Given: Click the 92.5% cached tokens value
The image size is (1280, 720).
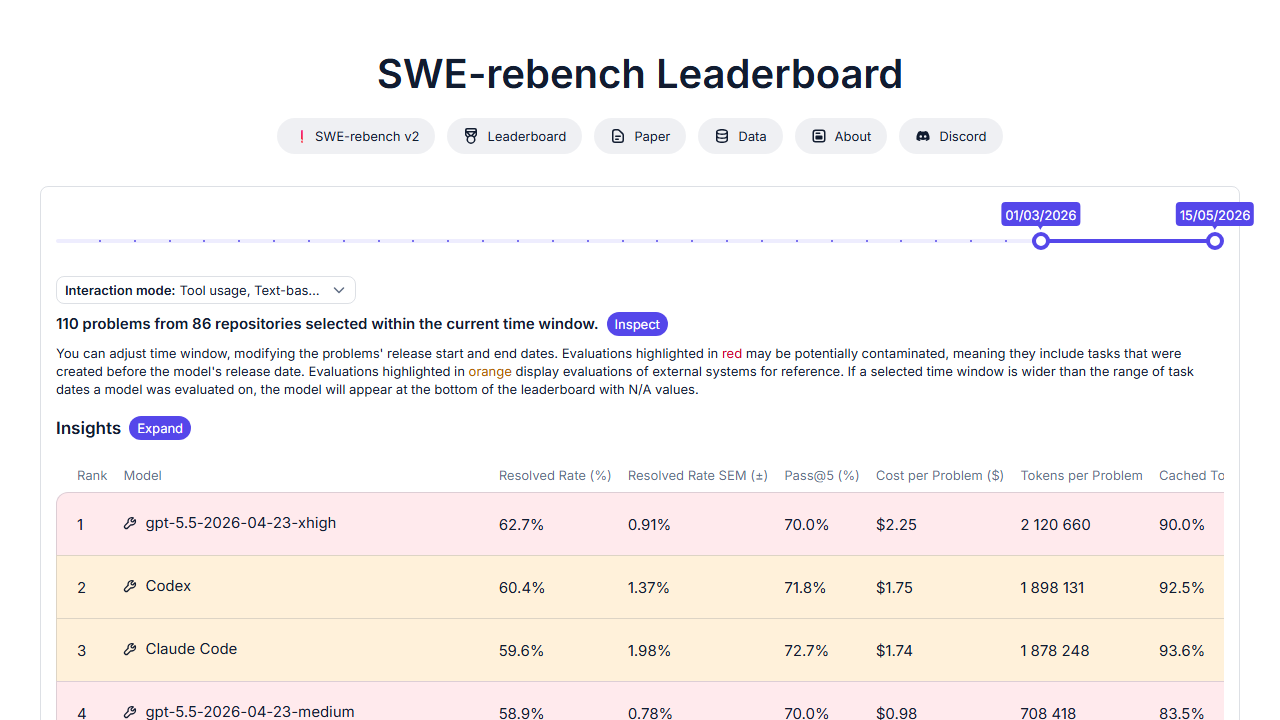Looking at the screenshot, I should click(x=1182, y=587).
